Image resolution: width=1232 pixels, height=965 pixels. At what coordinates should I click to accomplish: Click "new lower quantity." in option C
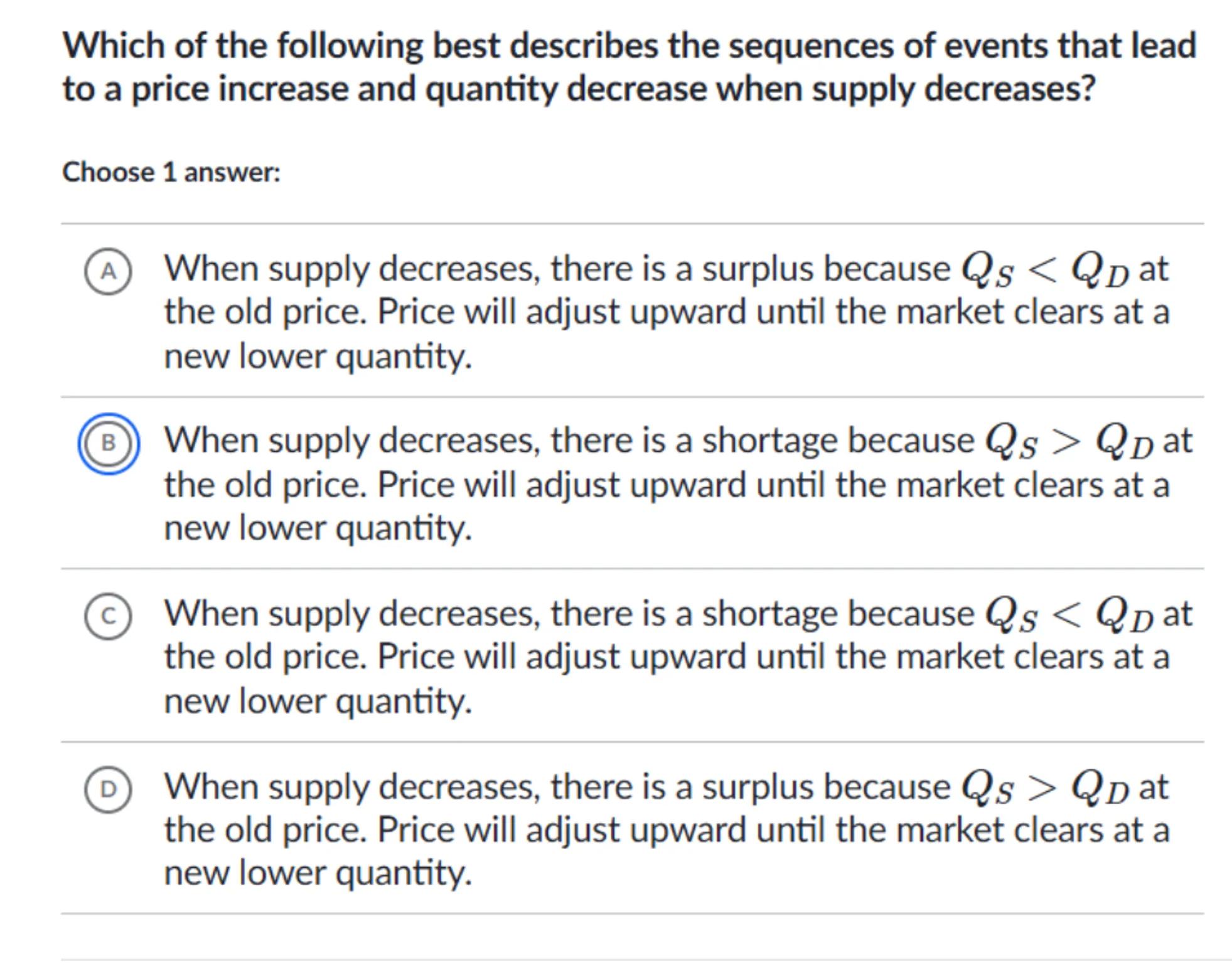[x=318, y=701]
